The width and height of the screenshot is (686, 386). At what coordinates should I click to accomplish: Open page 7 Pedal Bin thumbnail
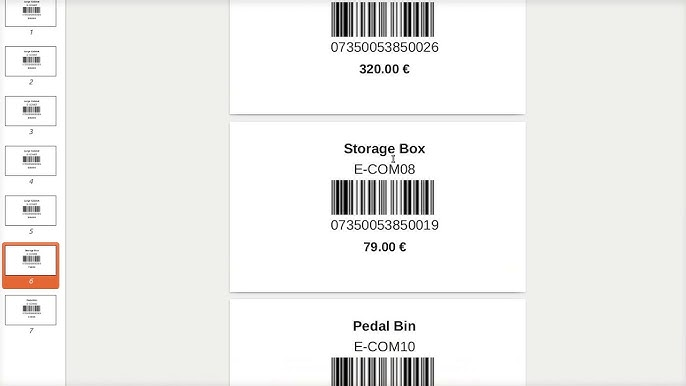31,310
